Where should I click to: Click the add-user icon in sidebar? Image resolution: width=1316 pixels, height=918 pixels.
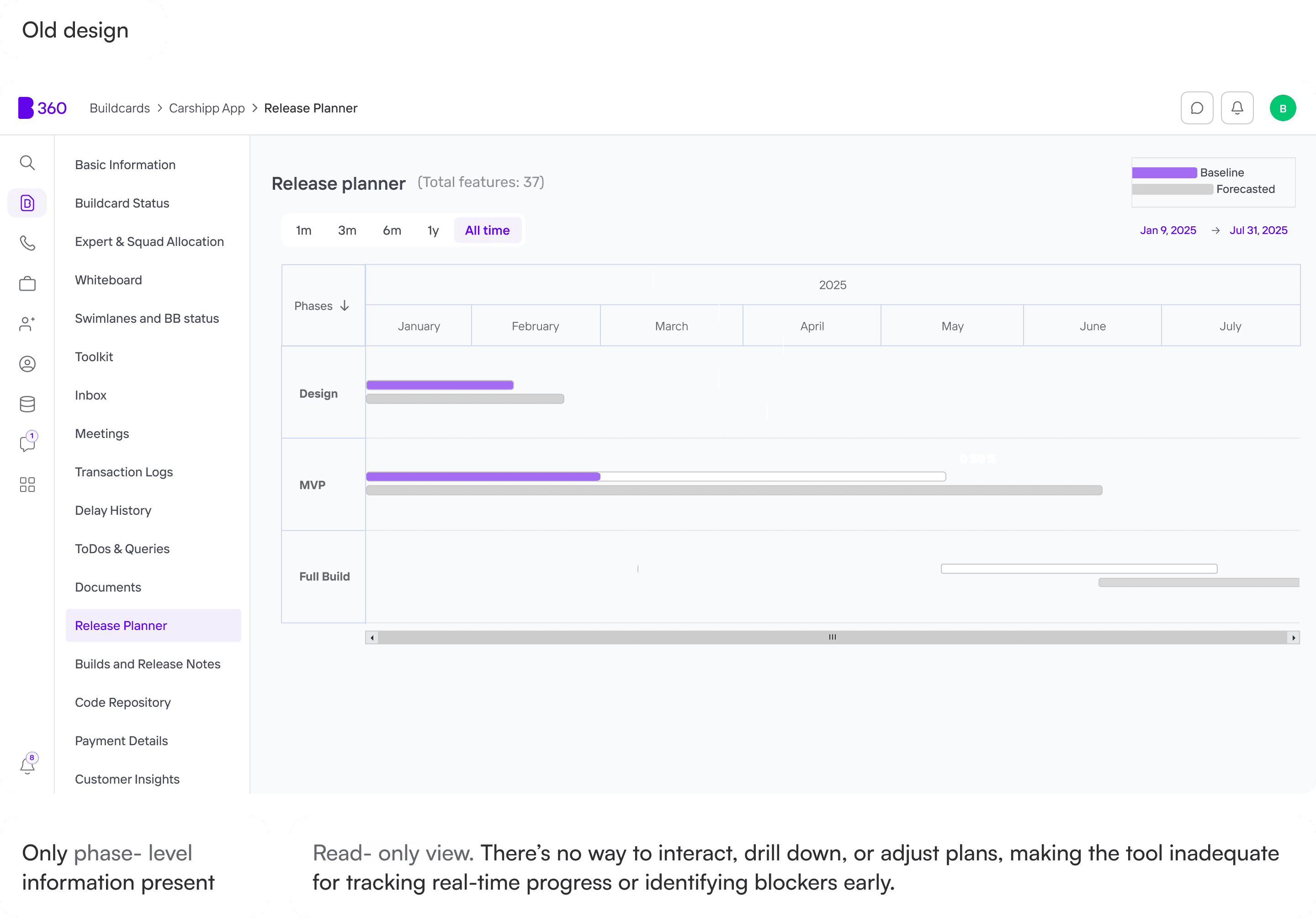point(27,323)
